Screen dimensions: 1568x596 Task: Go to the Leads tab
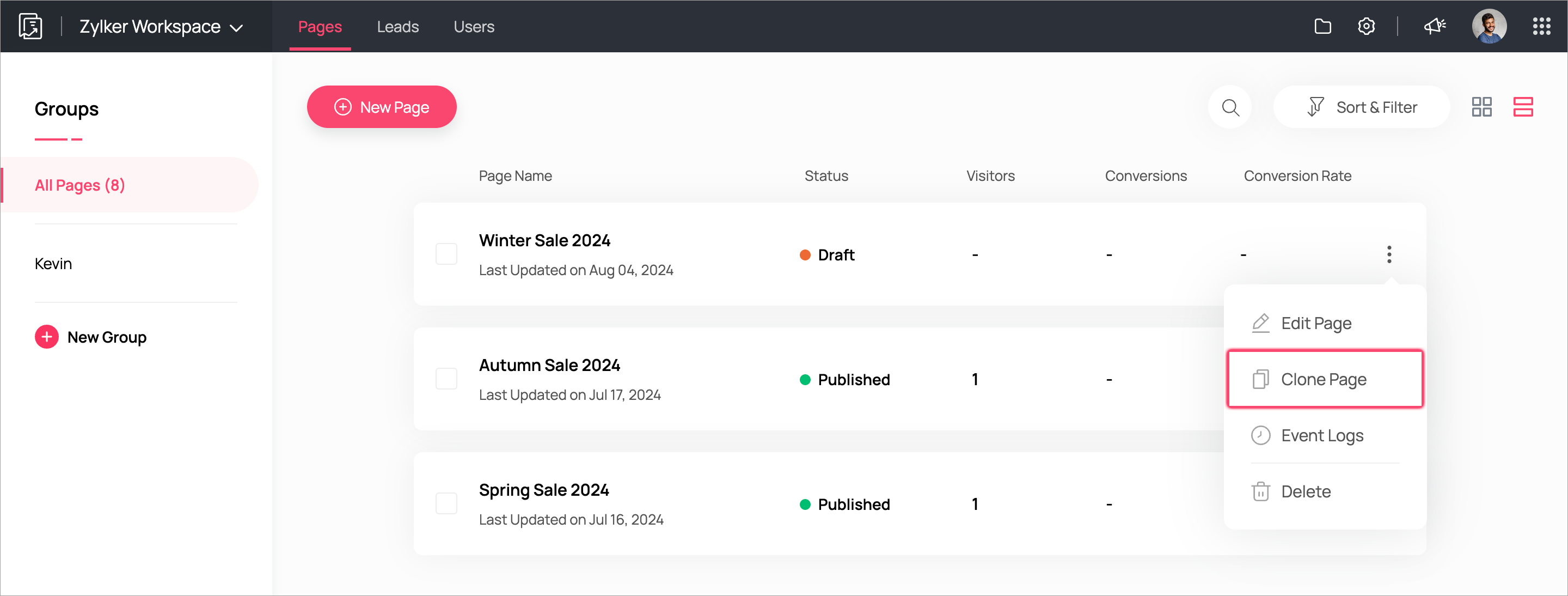pos(397,27)
